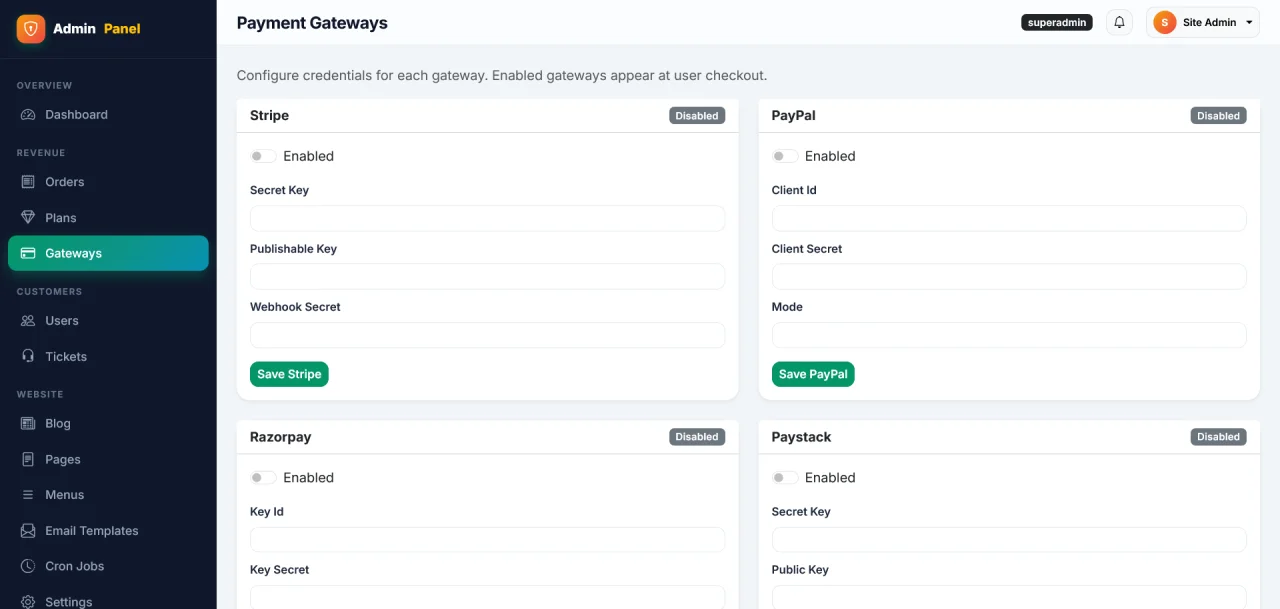
Task: Focus the Paystack Secret Key field
Action: tap(1009, 540)
